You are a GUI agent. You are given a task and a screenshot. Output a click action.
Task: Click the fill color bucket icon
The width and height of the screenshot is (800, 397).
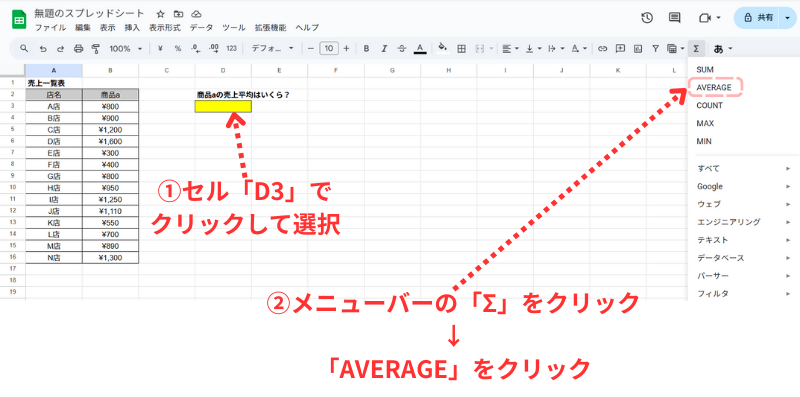pyautogui.click(x=443, y=48)
